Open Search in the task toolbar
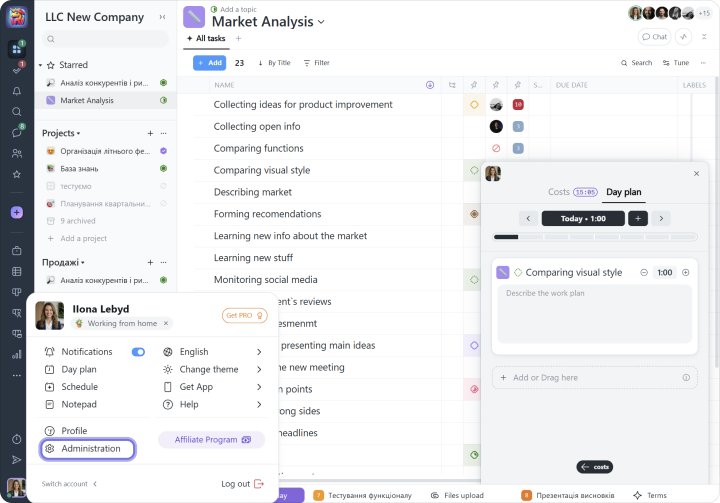Viewport: 720px width, 503px height. 635,63
